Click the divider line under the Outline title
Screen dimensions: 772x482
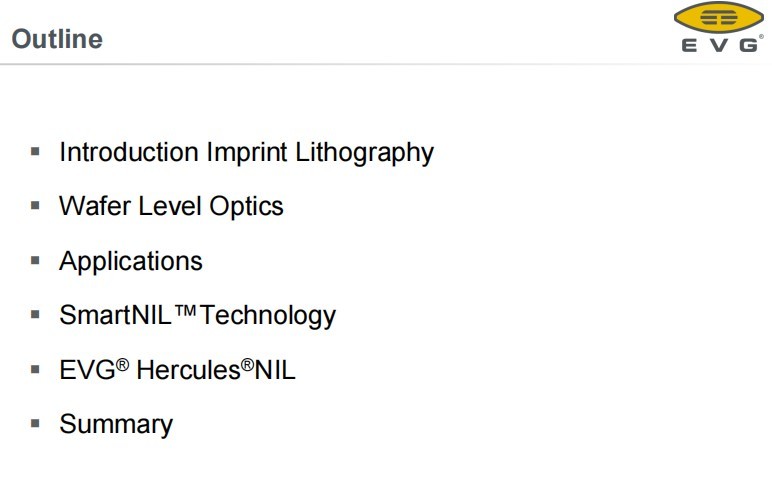[386, 65]
